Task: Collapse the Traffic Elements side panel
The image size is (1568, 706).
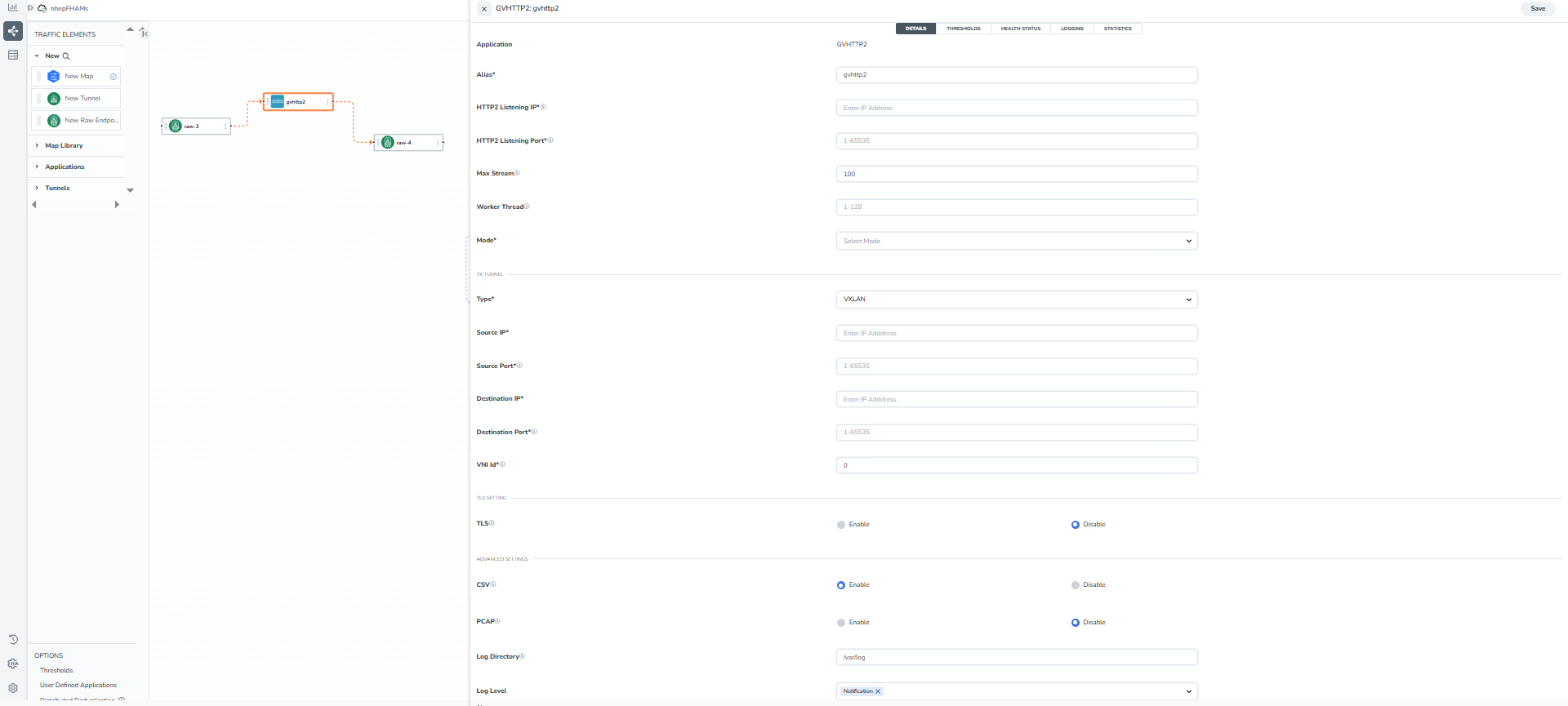Action: tap(144, 33)
